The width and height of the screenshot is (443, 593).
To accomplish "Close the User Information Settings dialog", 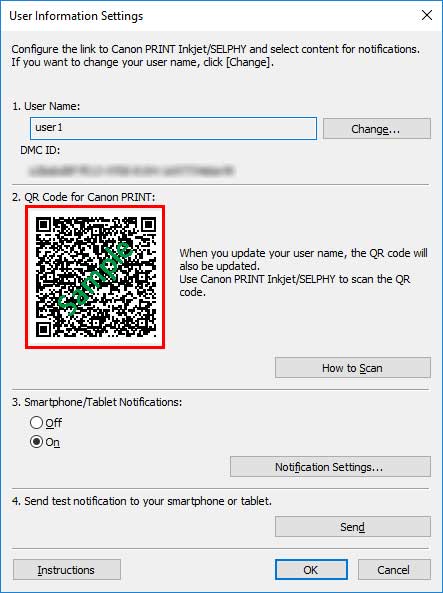I will point(427,16).
